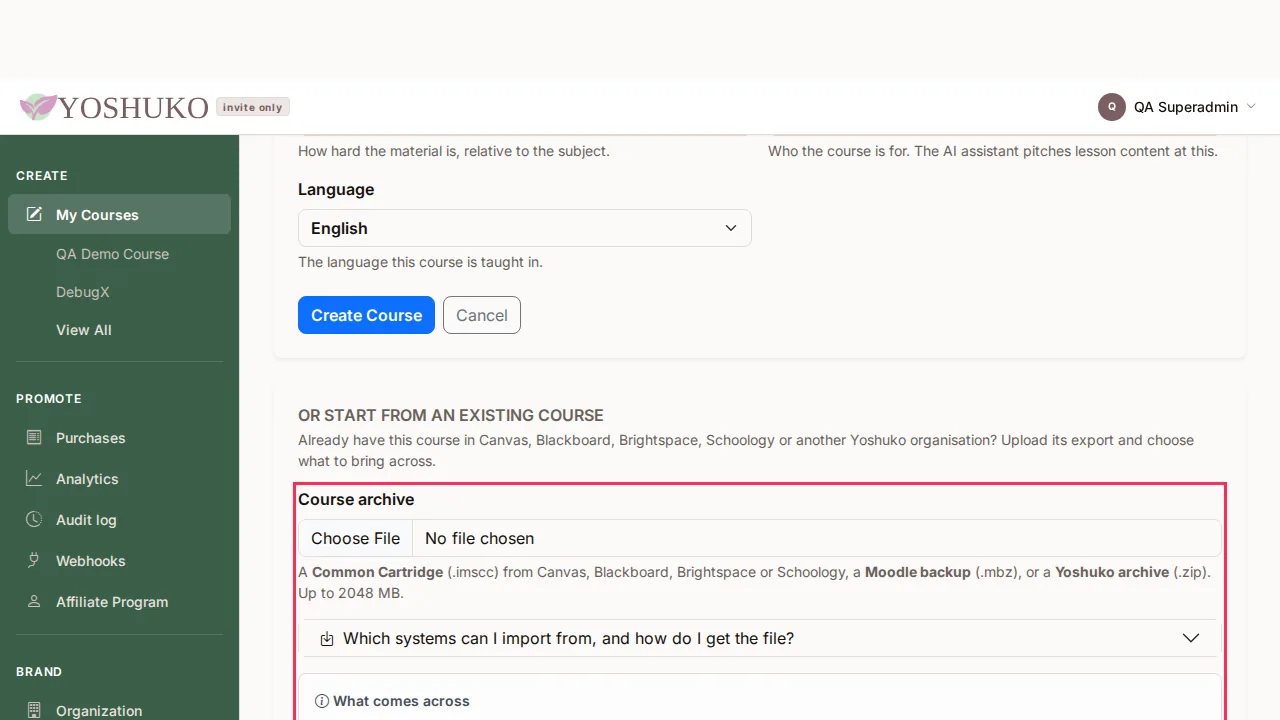Click the info icon beside 'What comes across'
This screenshot has width=1280, height=720.
(x=322, y=701)
